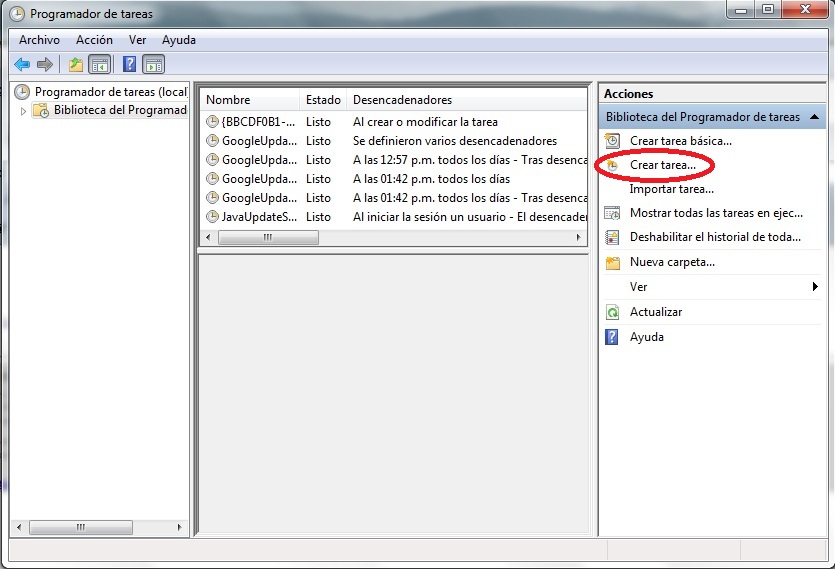Viewport: 835px width, 569px height.
Task: Open the Acción menu
Action: click(94, 40)
